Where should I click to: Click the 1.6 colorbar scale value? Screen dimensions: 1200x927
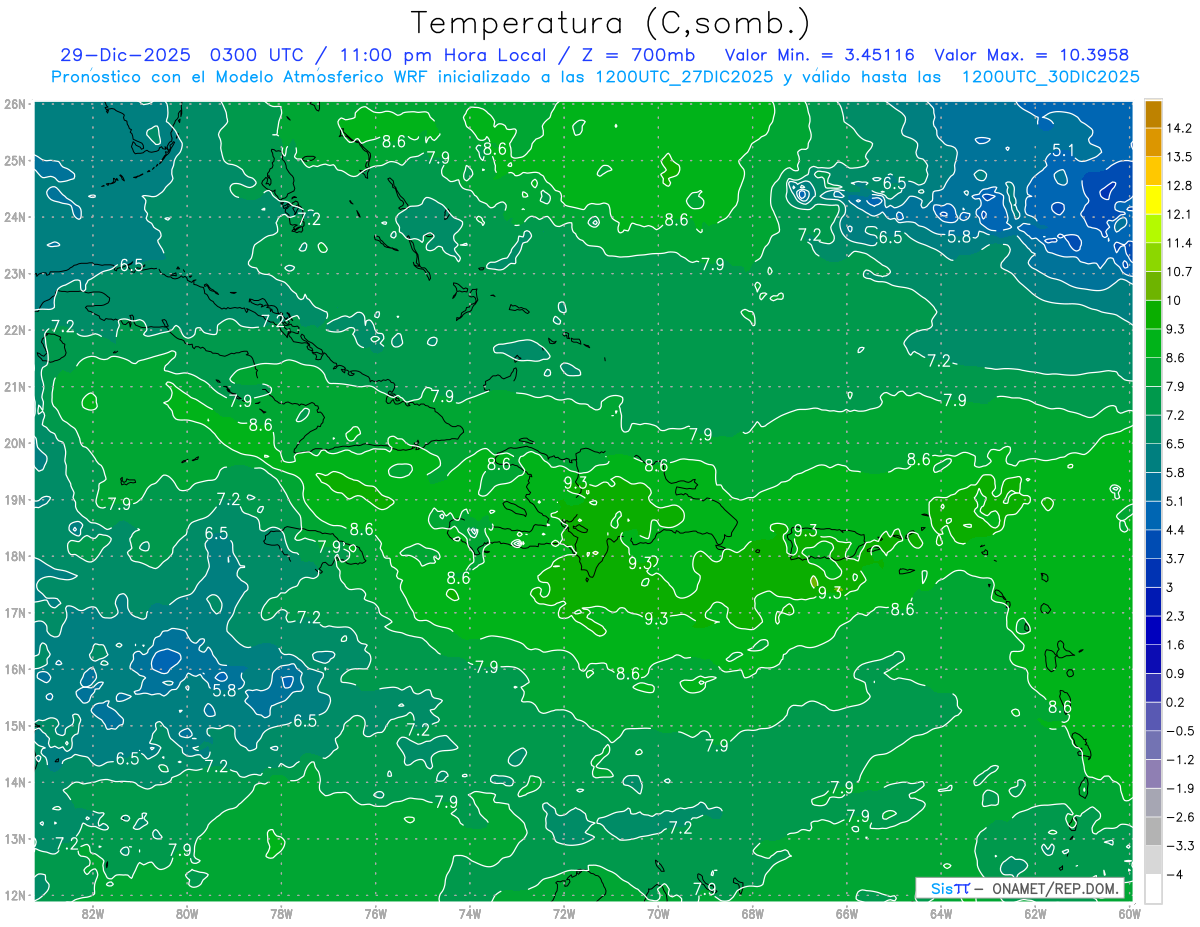tap(1175, 645)
